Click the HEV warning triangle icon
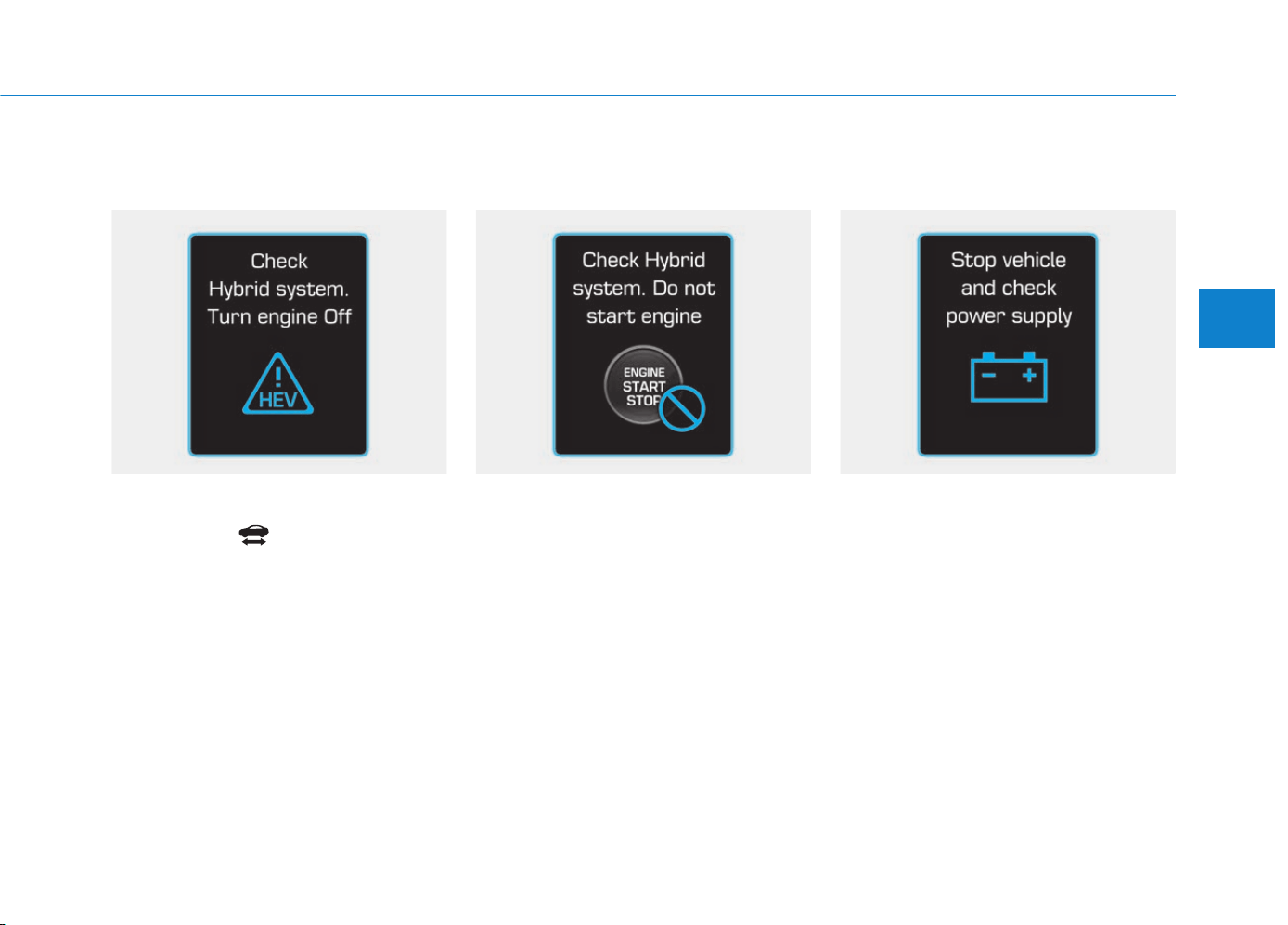This screenshot has height=925, width=1288. [x=278, y=383]
